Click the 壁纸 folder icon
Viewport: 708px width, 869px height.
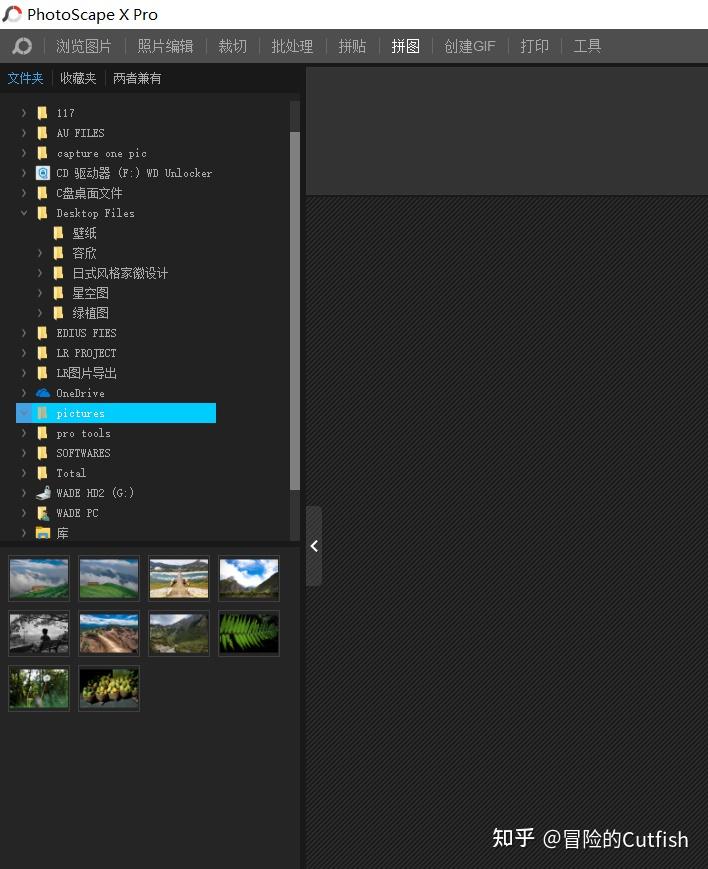(58, 233)
